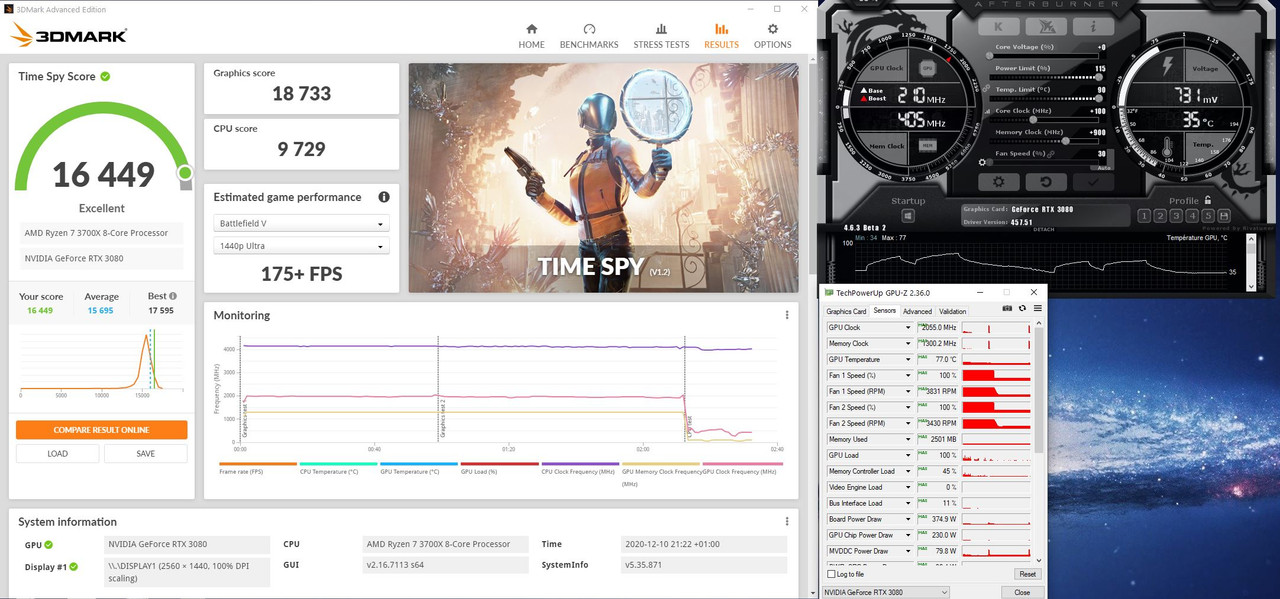1280x599 pixels.
Task: Go to the BENCHMARKS section in 3DMark
Action: pyautogui.click(x=589, y=36)
